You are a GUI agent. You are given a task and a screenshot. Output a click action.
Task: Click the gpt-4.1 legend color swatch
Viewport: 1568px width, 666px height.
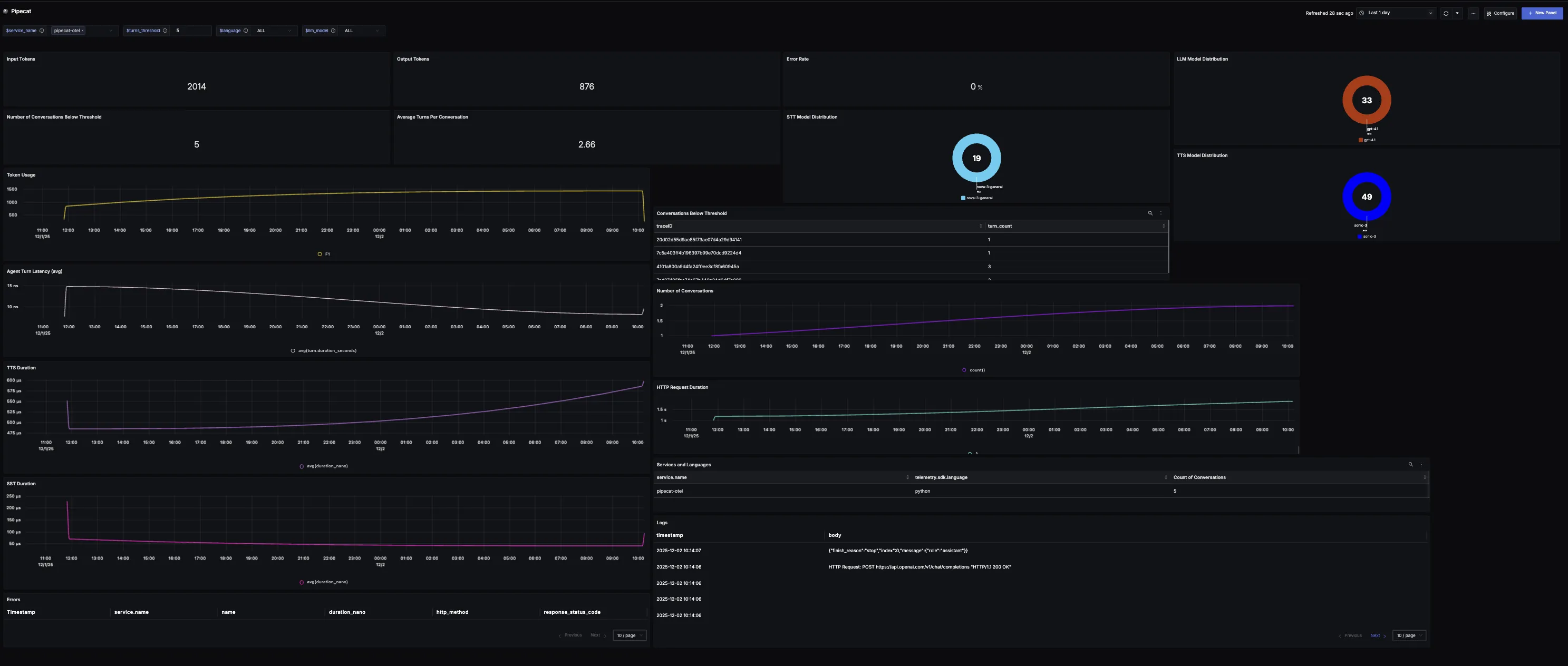(x=1360, y=140)
